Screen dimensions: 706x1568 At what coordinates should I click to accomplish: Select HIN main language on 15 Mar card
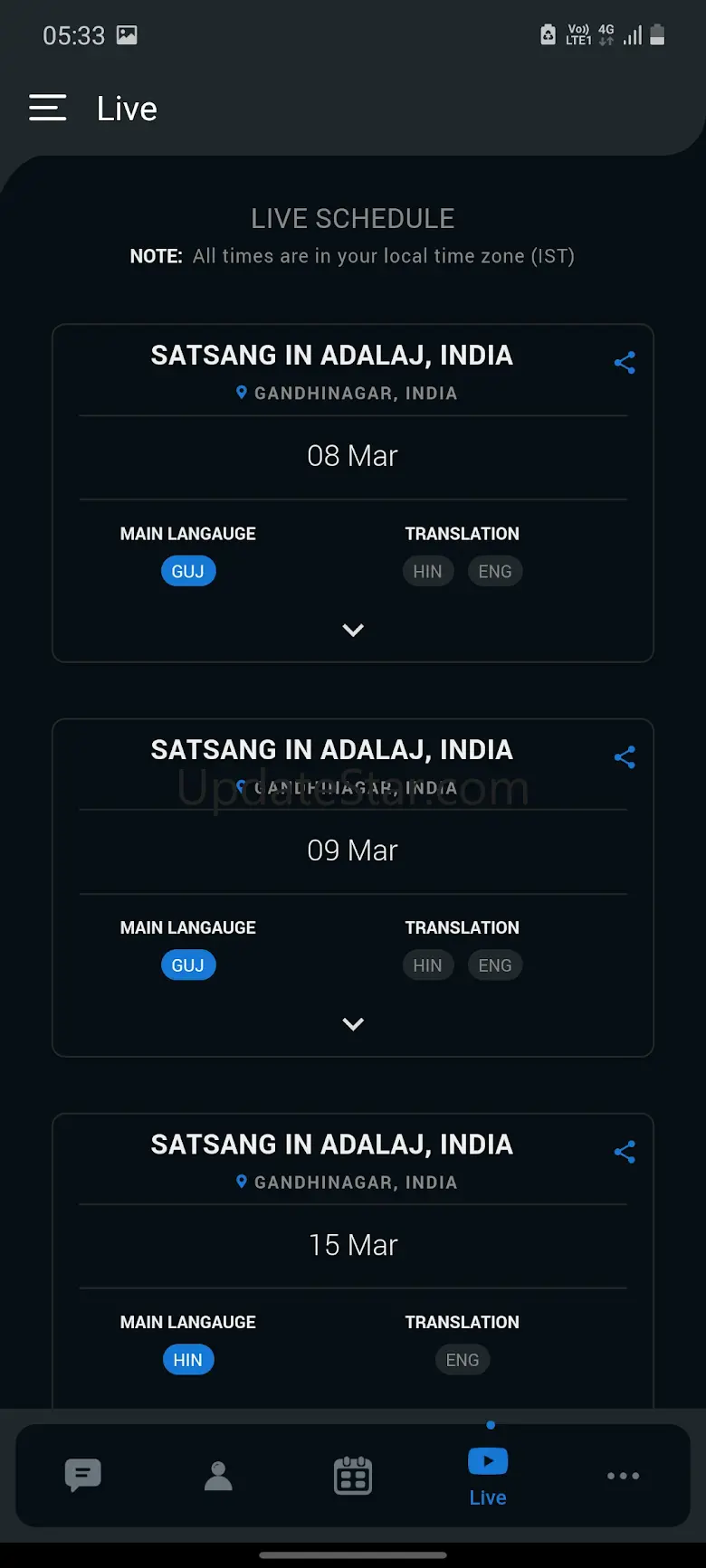[x=188, y=1360]
